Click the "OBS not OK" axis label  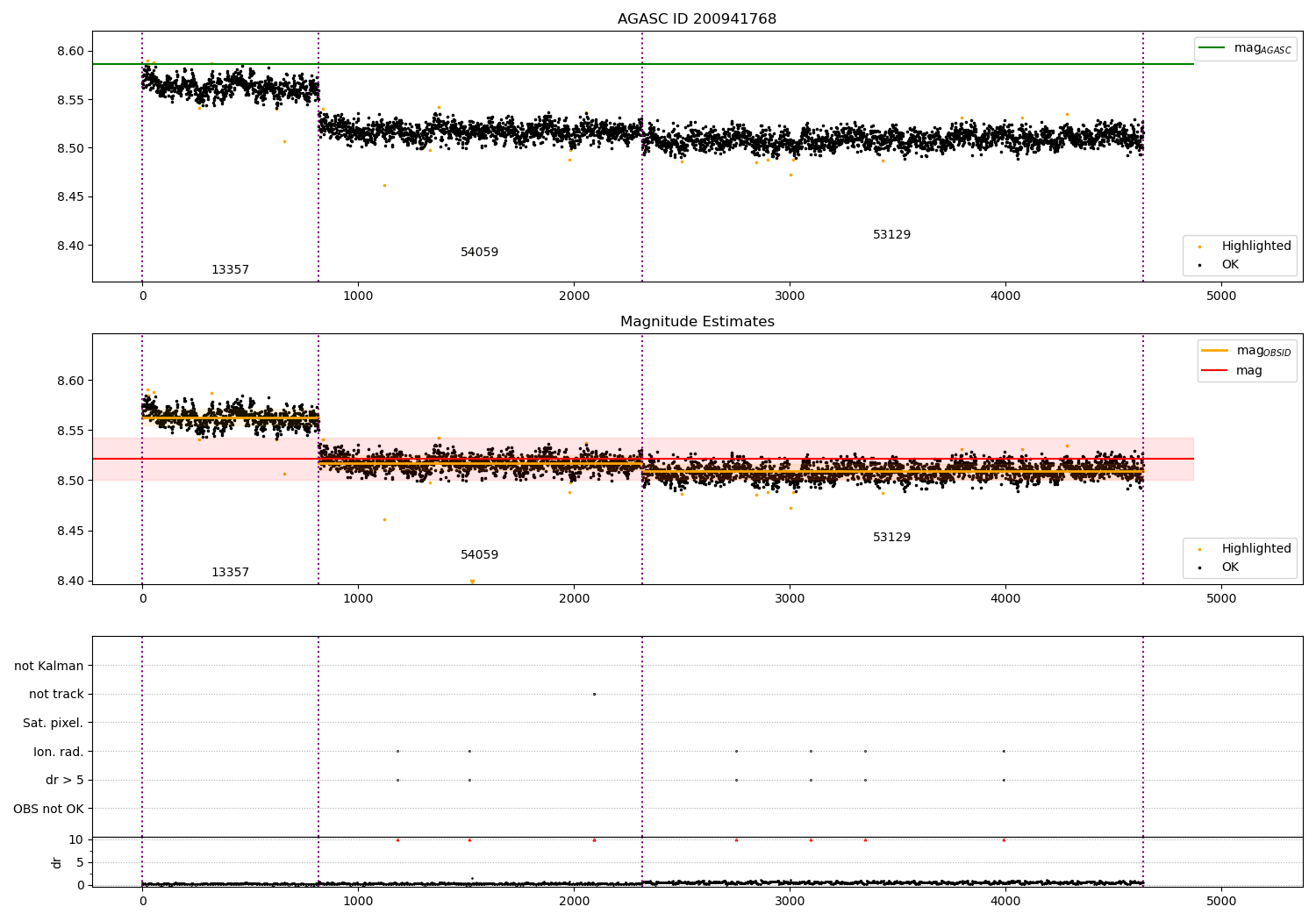click(48, 809)
